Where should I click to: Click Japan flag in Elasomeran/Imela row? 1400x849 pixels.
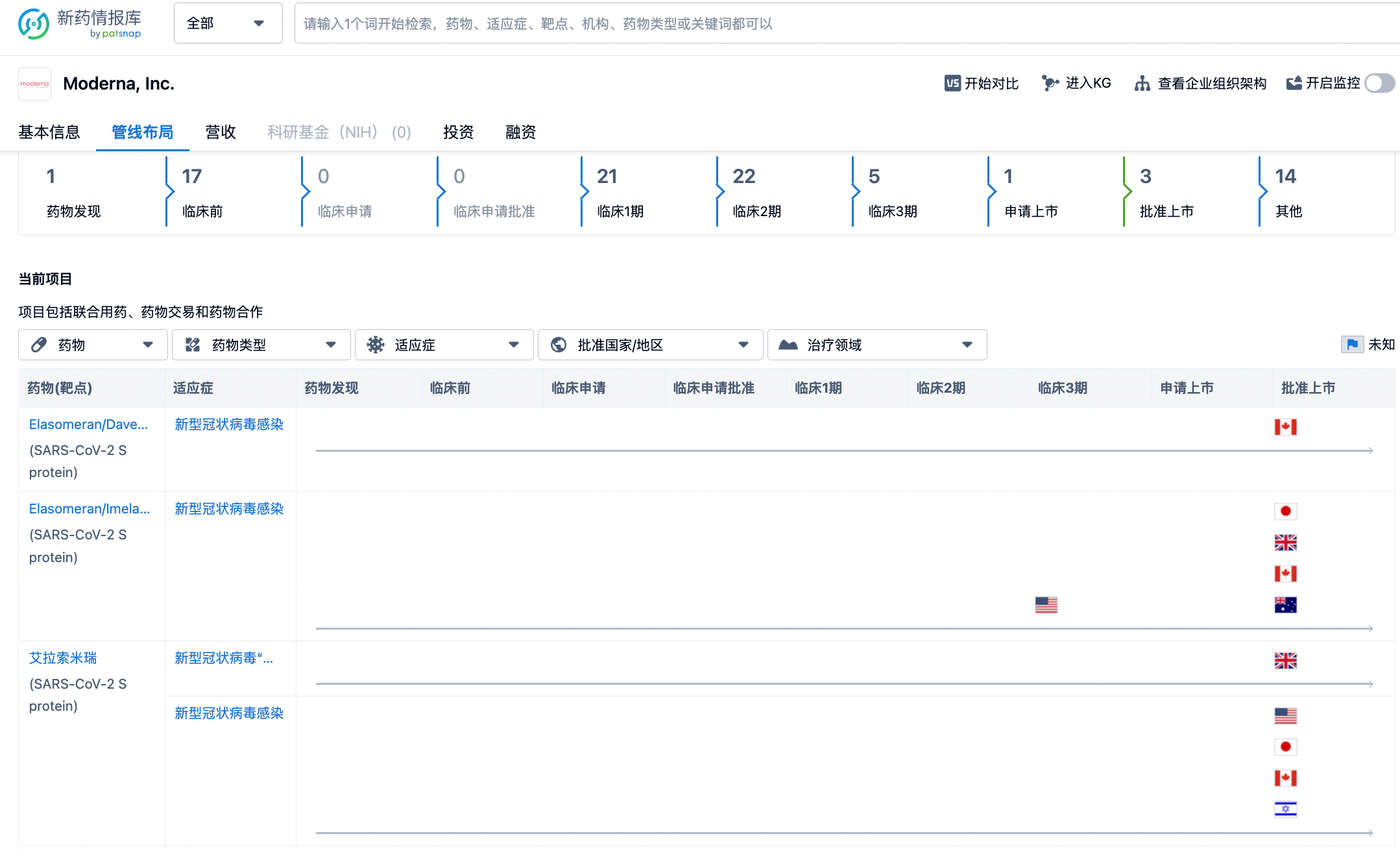pyautogui.click(x=1285, y=511)
